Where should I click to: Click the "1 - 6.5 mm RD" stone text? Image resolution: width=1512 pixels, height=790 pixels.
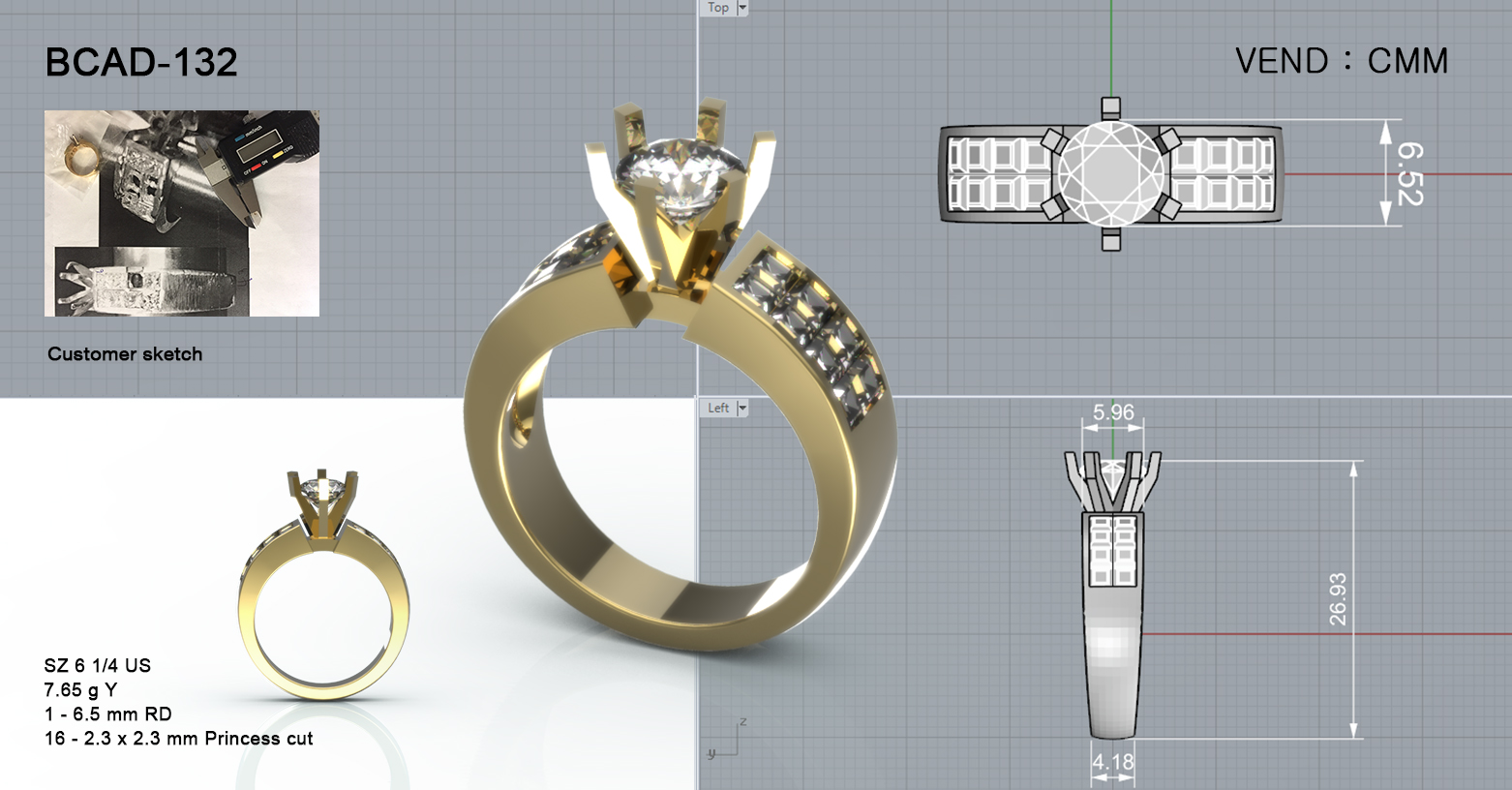107,714
